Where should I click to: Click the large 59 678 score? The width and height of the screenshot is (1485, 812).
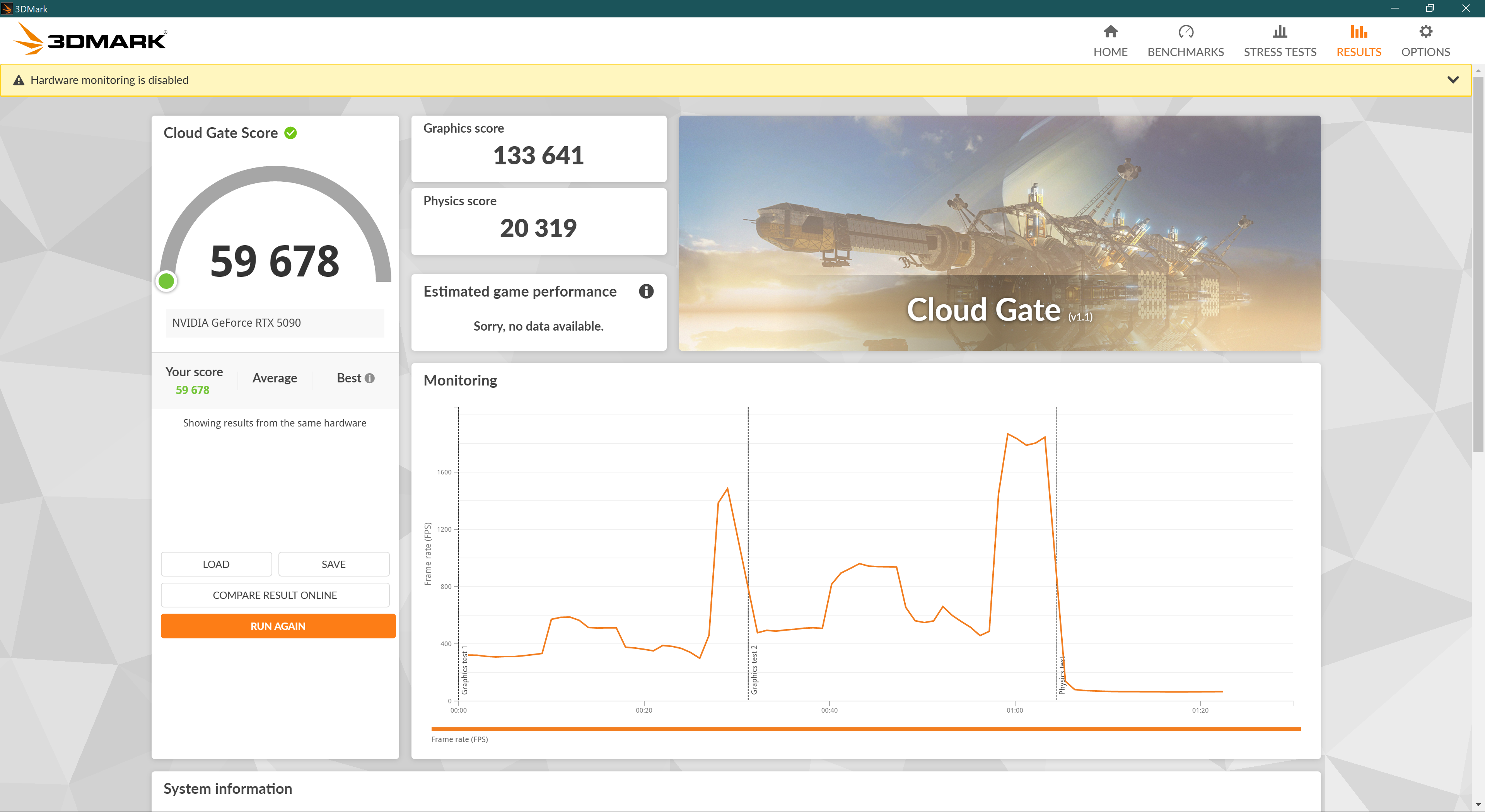click(x=275, y=261)
